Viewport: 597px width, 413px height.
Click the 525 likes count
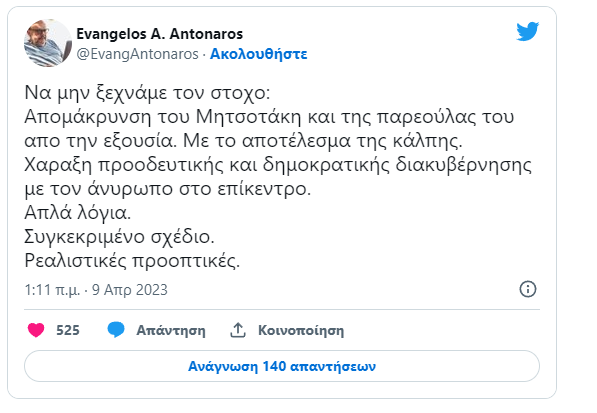tap(68, 330)
